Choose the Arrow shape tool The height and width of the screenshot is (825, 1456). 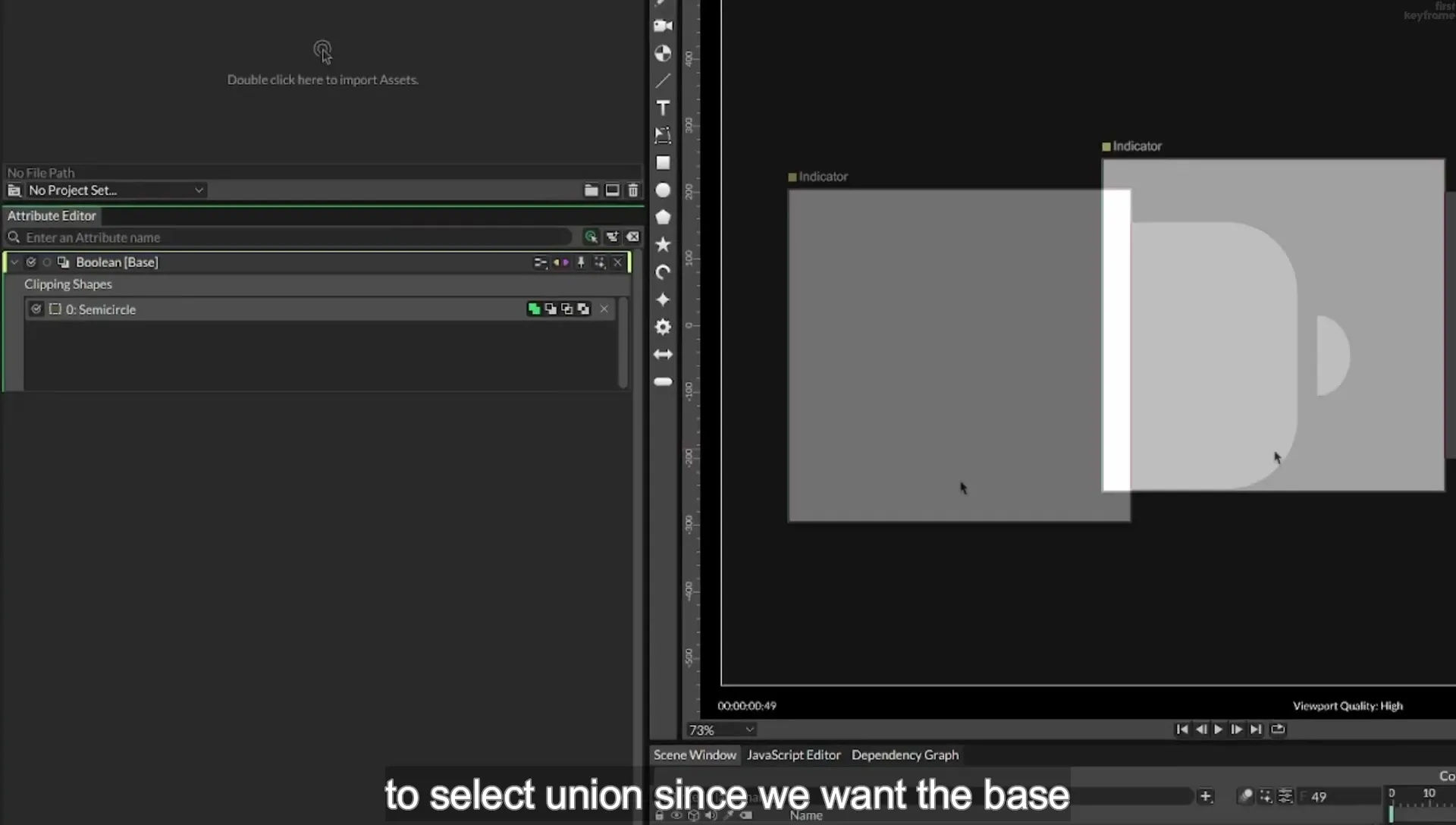pos(663,354)
